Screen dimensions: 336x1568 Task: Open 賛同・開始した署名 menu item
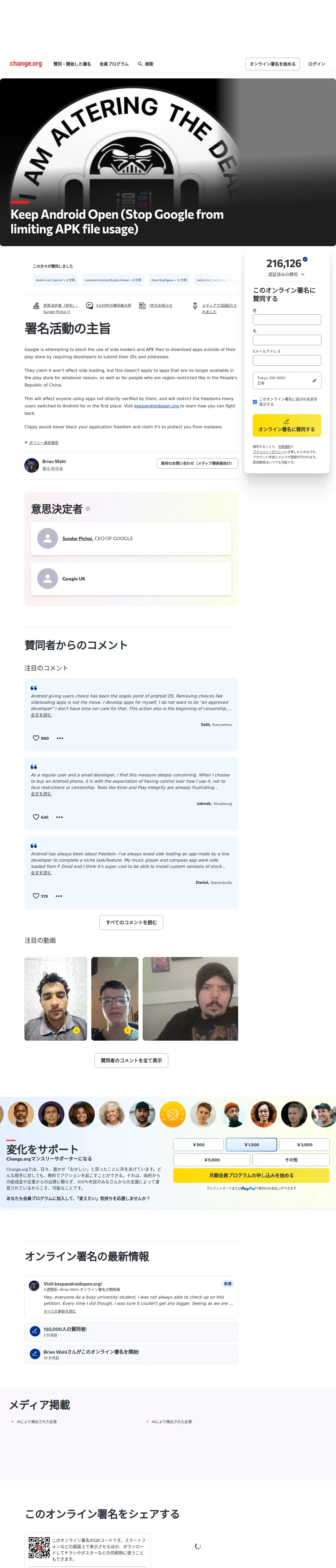coord(72,64)
